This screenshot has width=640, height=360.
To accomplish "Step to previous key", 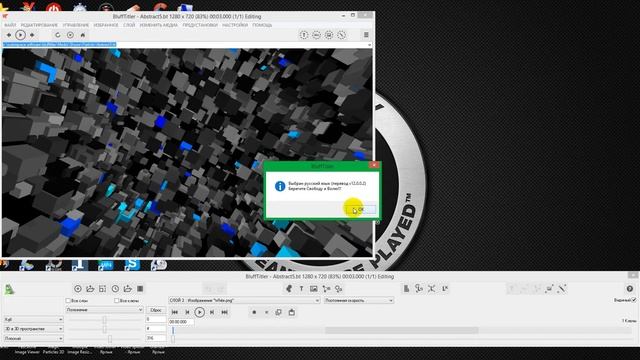I will click(187, 312).
